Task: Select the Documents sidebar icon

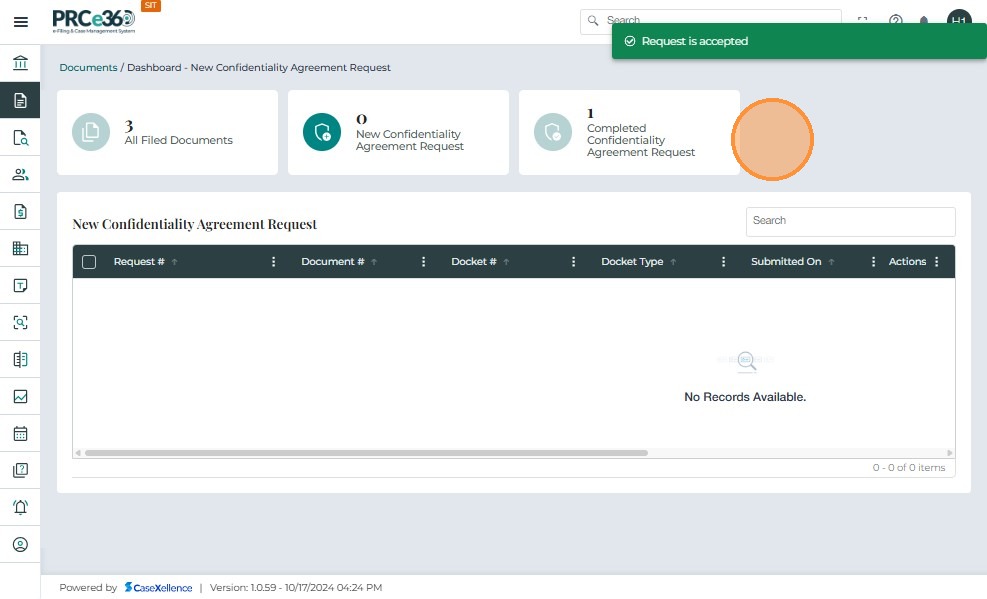Action: pyautogui.click(x=20, y=100)
